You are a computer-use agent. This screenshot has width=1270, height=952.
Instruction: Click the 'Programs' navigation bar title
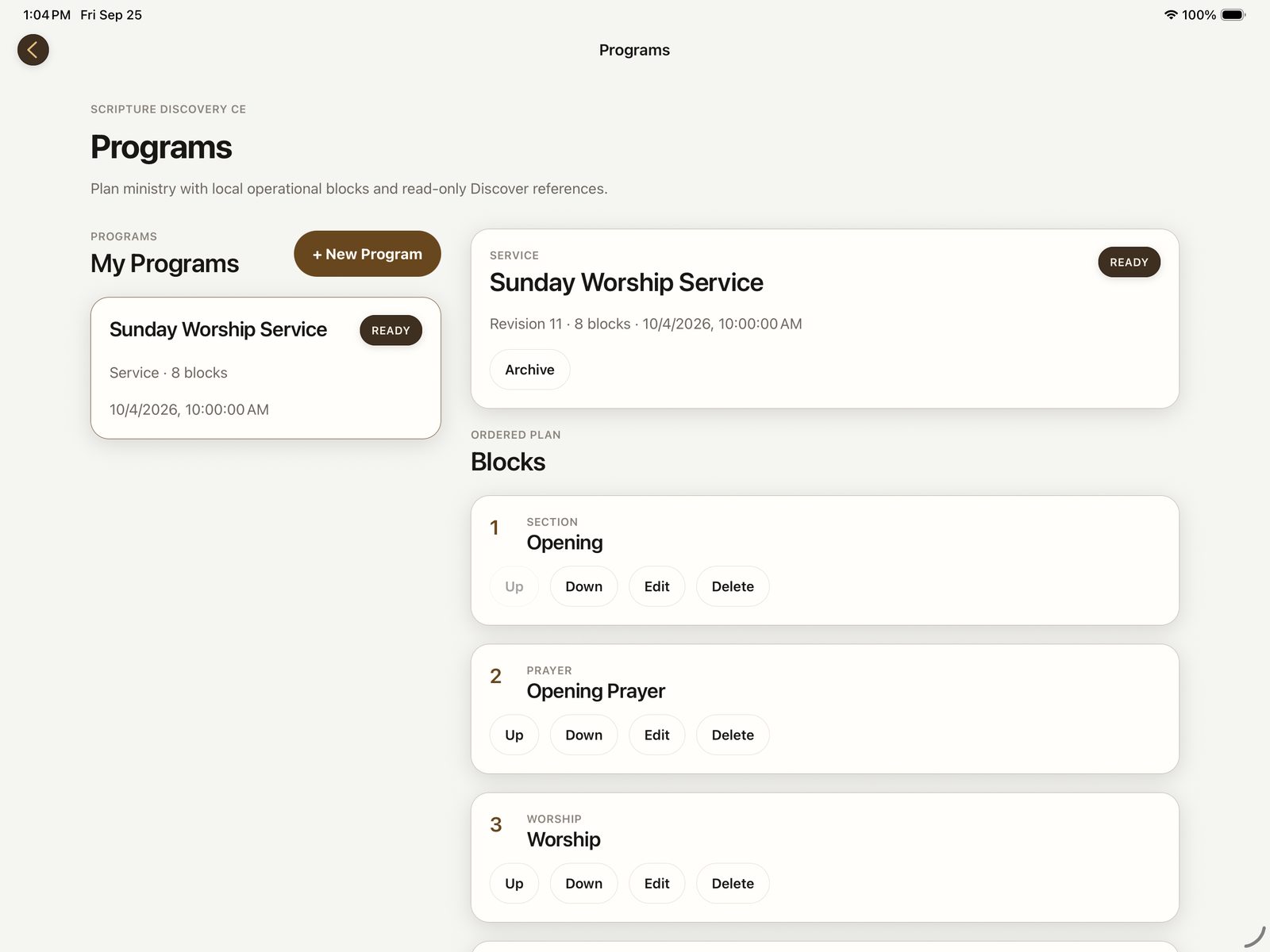pos(634,50)
